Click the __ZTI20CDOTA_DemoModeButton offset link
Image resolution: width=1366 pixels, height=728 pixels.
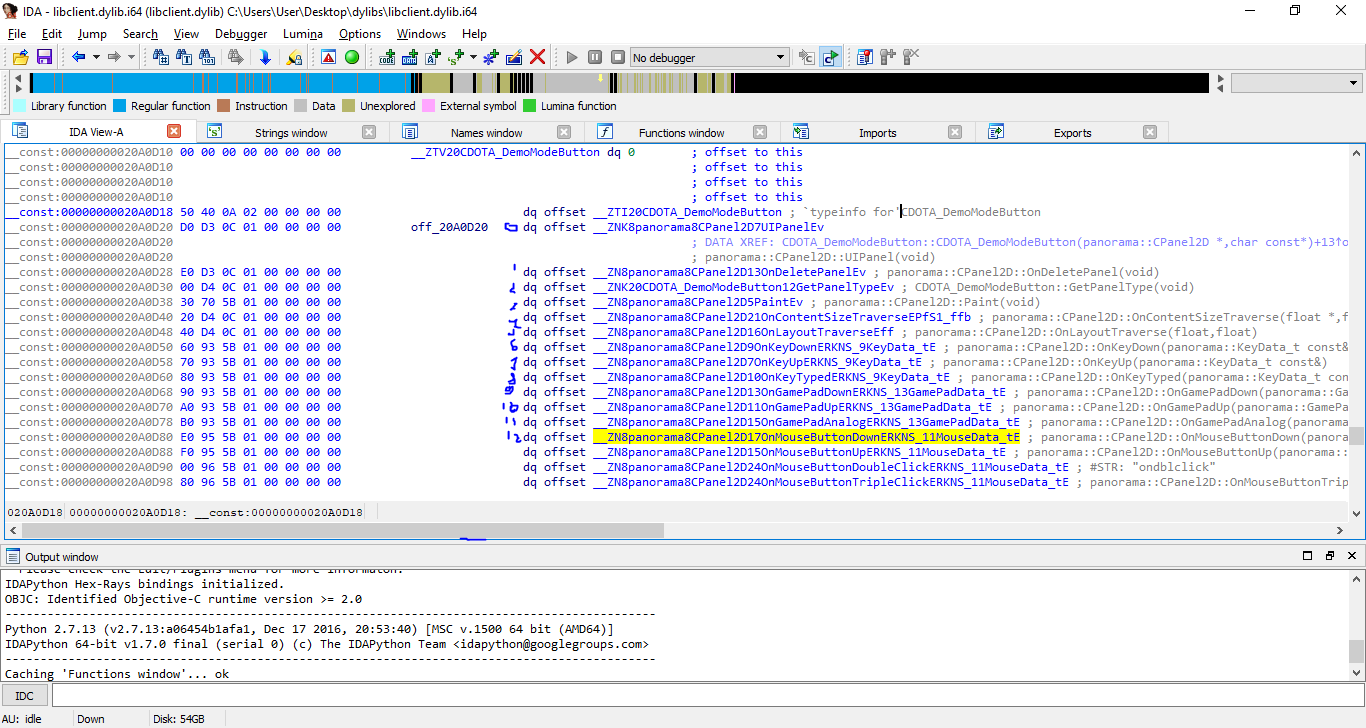tap(687, 212)
